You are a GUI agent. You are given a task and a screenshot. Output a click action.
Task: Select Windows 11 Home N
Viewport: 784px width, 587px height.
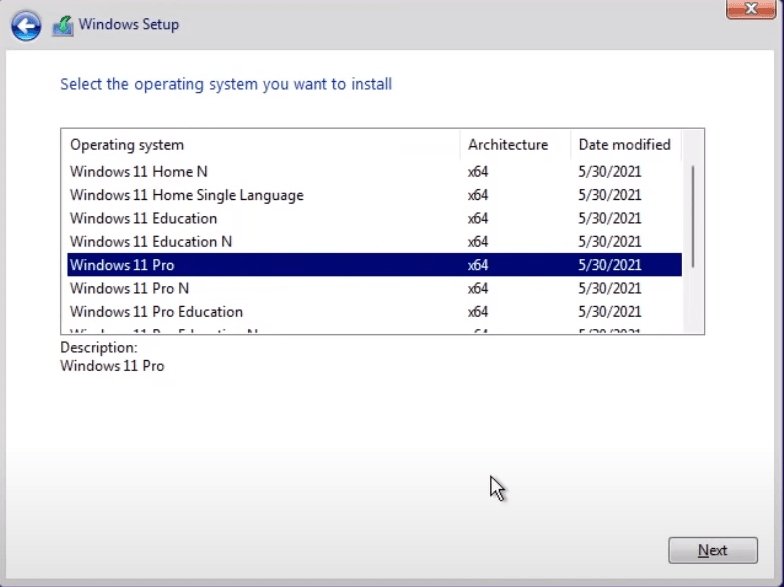tap(374, 172)
